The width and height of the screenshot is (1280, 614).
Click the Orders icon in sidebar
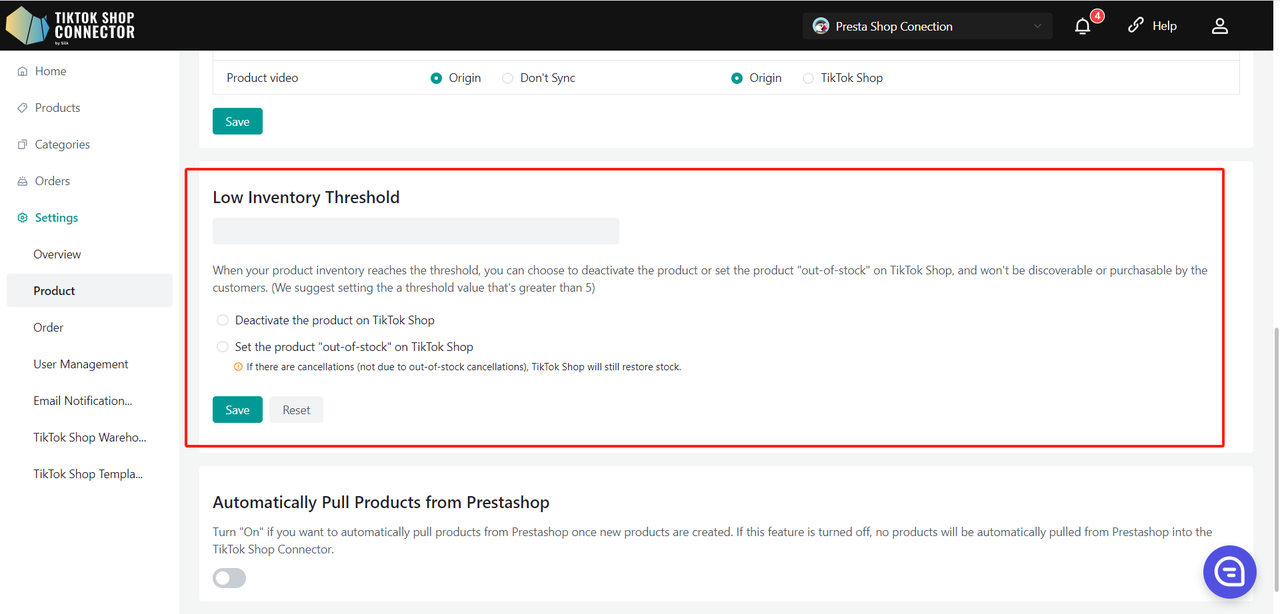(22, 181)
